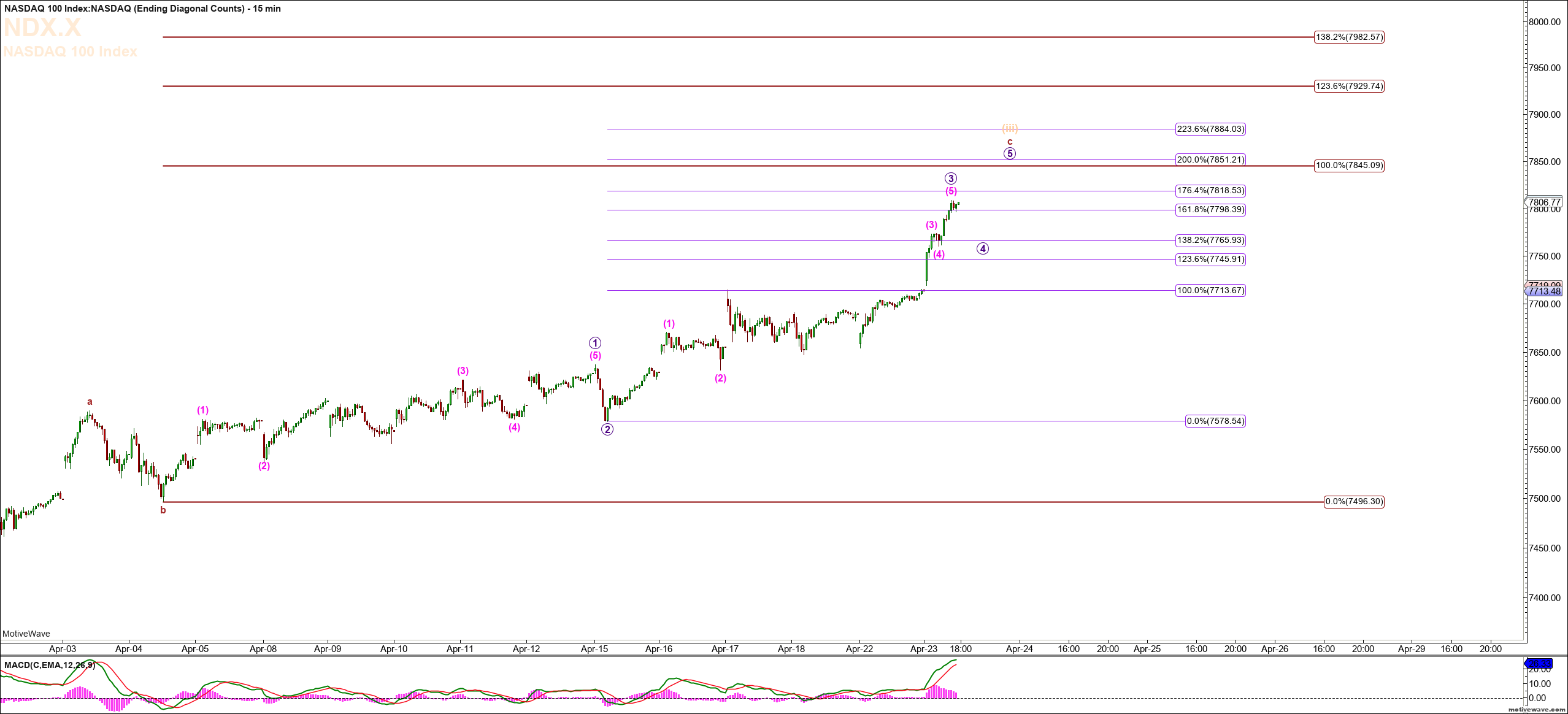
Task: Click the circled wave 2 marker
Action: click(607, 429)
